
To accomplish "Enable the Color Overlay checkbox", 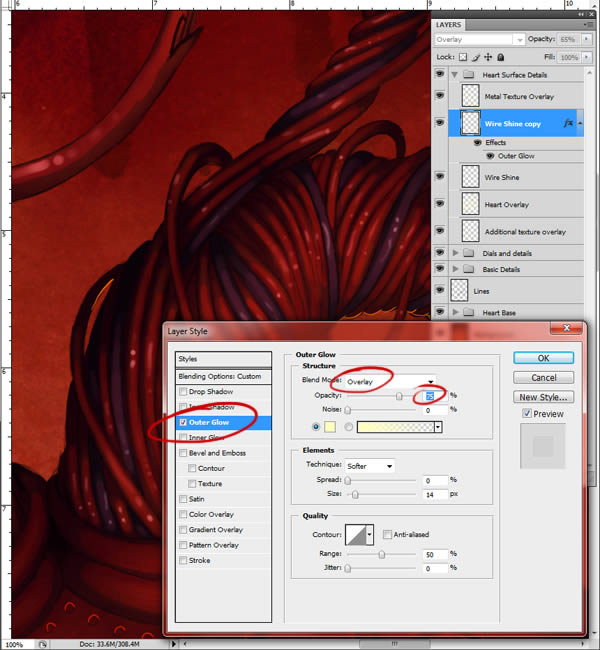I will pos(183,514).
